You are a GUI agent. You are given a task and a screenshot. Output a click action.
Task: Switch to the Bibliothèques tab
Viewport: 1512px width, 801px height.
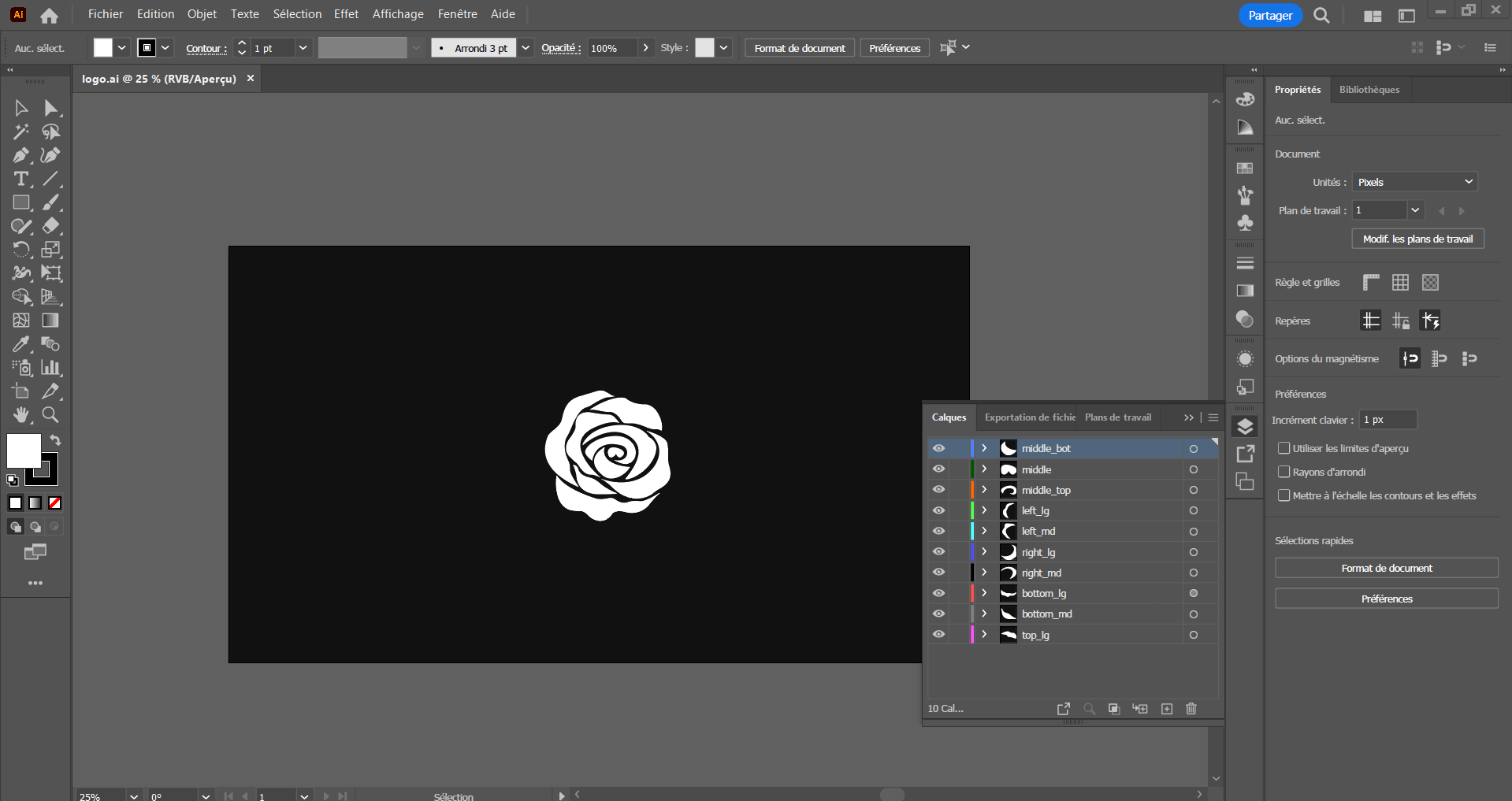(x=1369, y=90)
